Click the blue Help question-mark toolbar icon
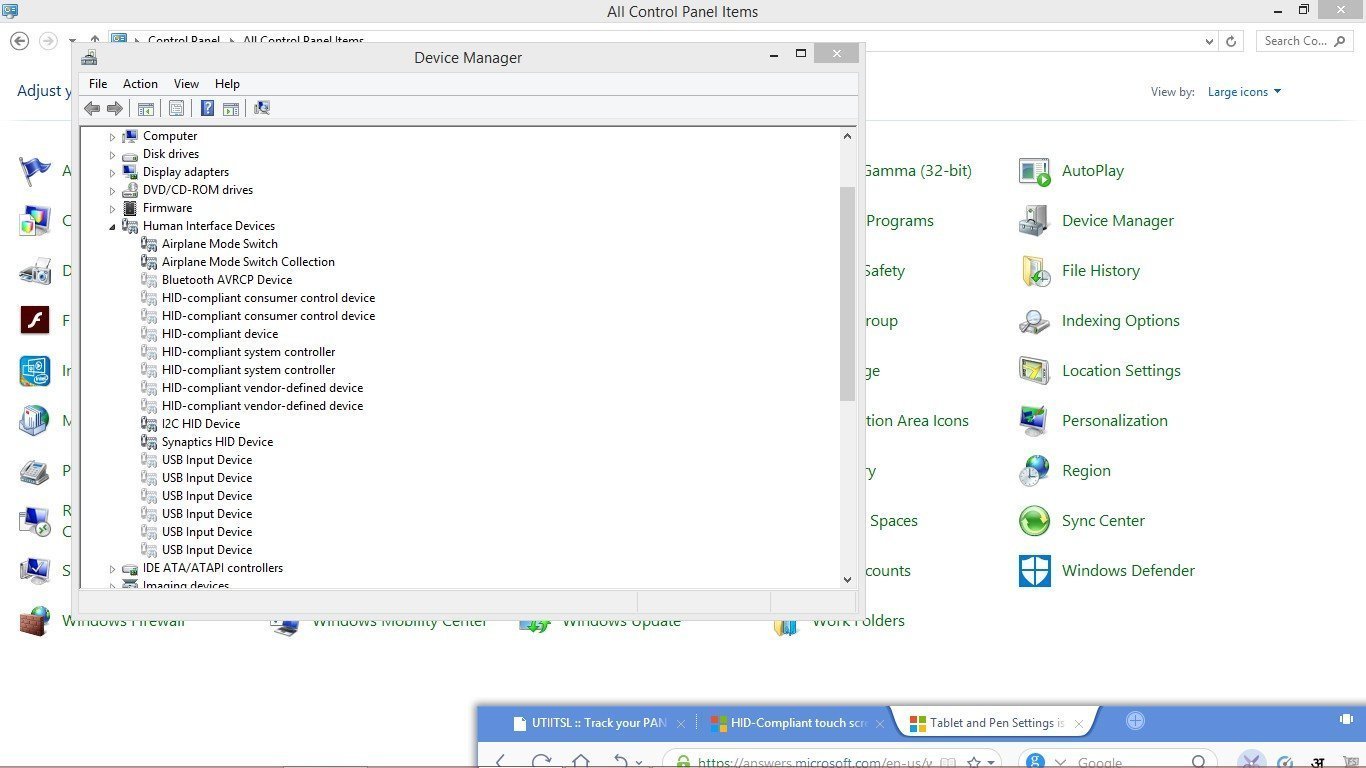Viewport: 1366px width, 768px height. [x=207, y=108]
